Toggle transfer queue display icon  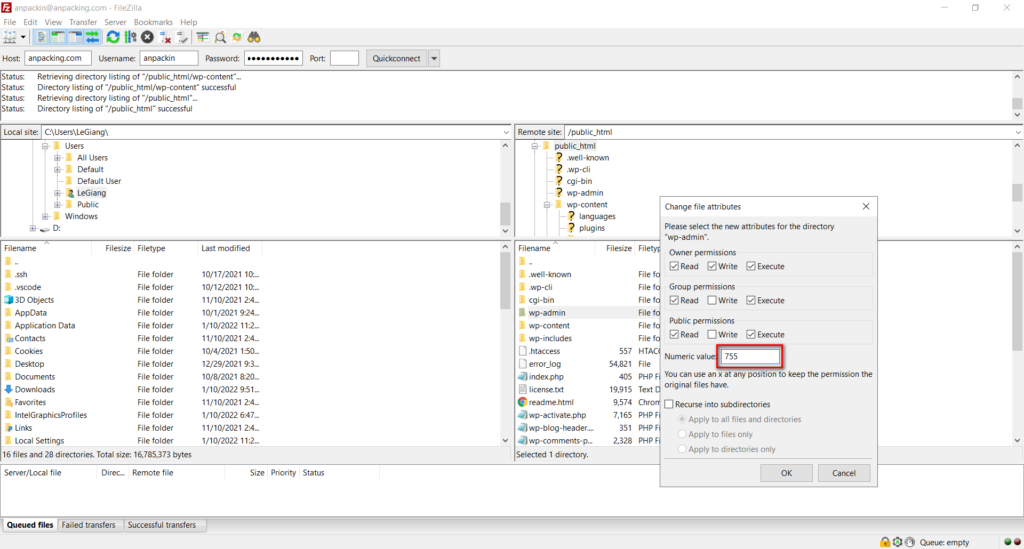click(x=92, y=37)
